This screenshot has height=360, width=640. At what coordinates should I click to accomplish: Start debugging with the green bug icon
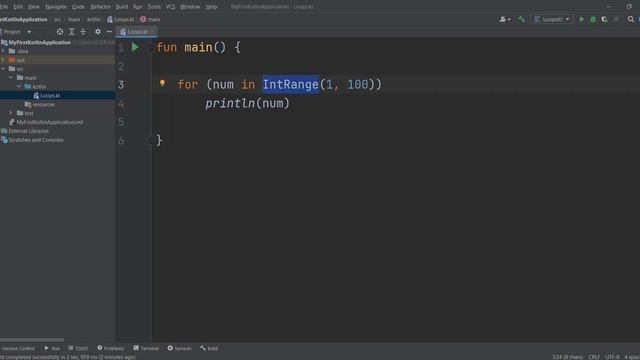pyautogui.click(x=593, y=19)
